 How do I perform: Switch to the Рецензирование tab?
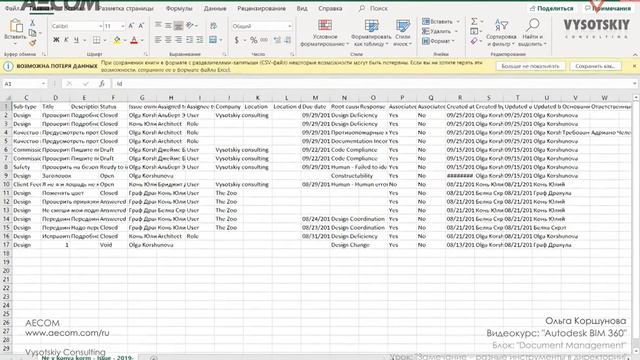(x=261, y=8)
